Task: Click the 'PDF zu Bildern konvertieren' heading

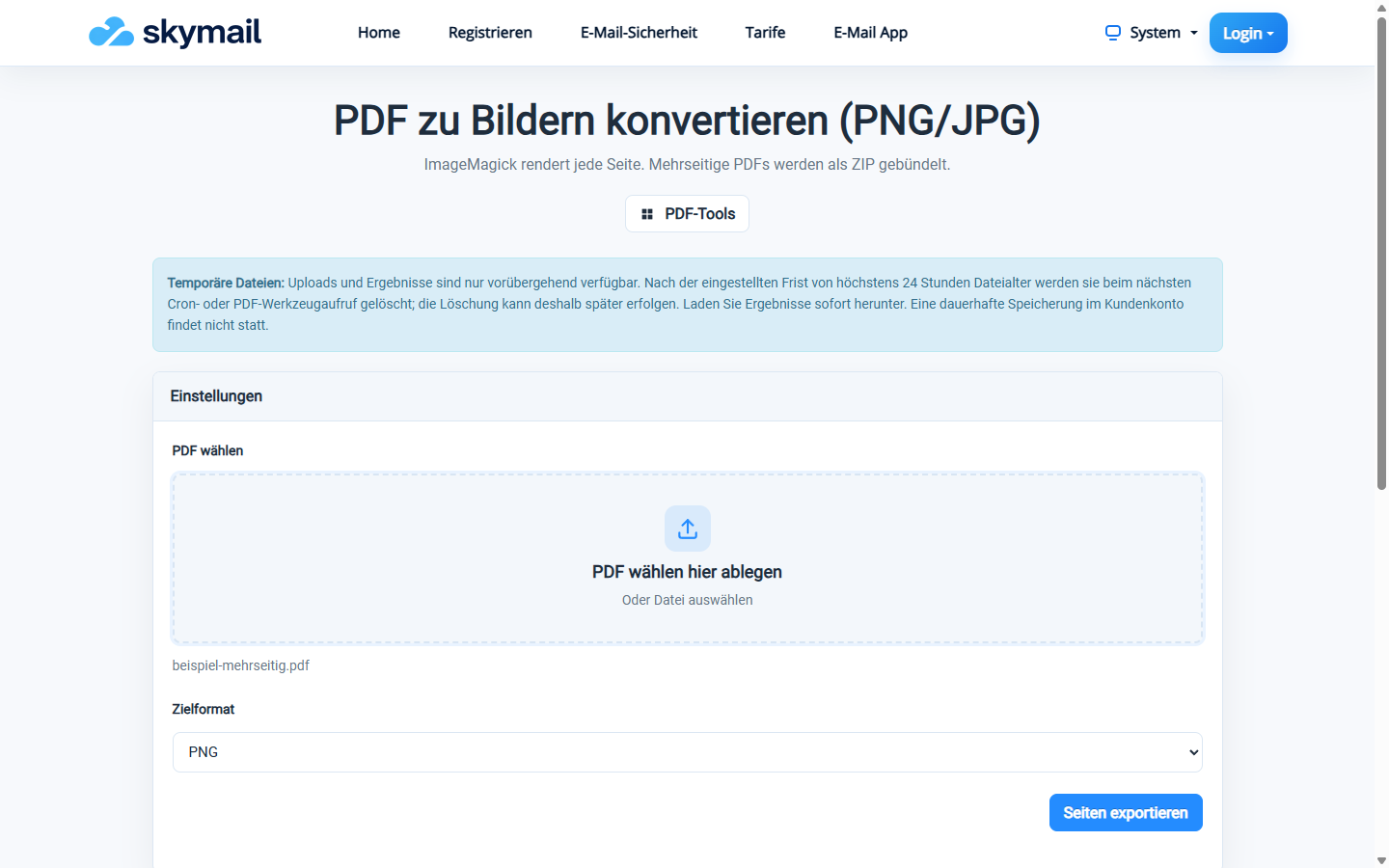Action: coord(687,121)
